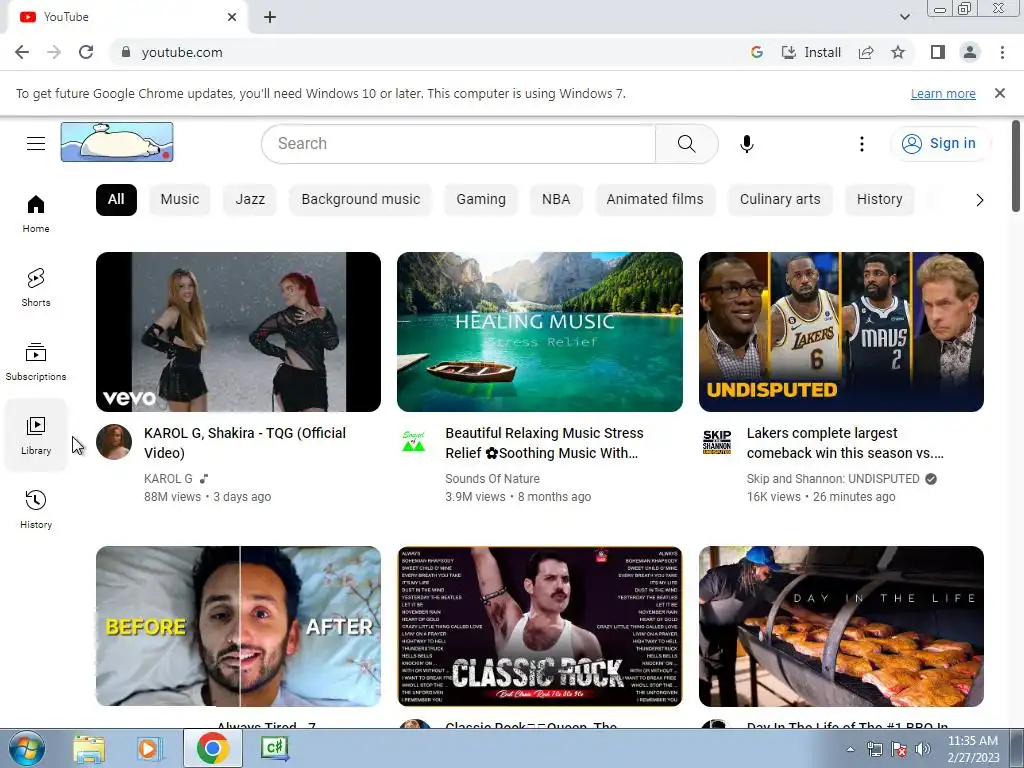Filter by Jazz chip
This screenshot has height=768, width=1024.
tap(250, 199)
